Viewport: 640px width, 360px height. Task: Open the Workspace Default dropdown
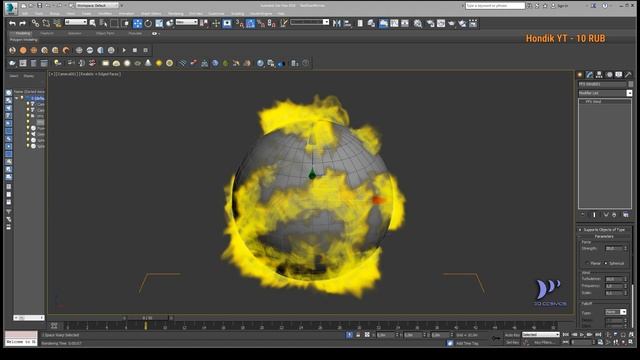(97, 5)
